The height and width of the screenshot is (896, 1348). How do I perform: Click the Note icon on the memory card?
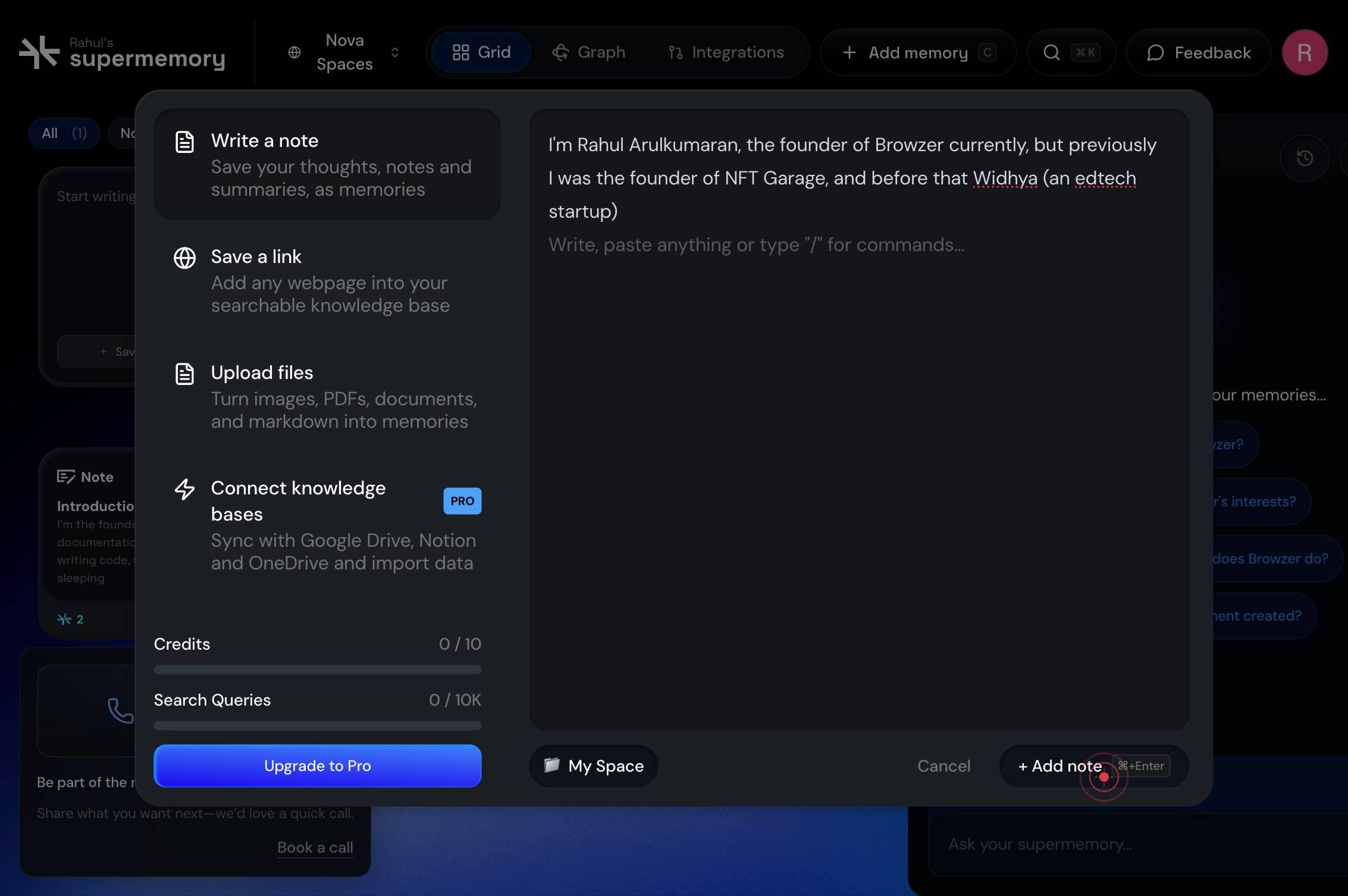(x=65, y=477)
